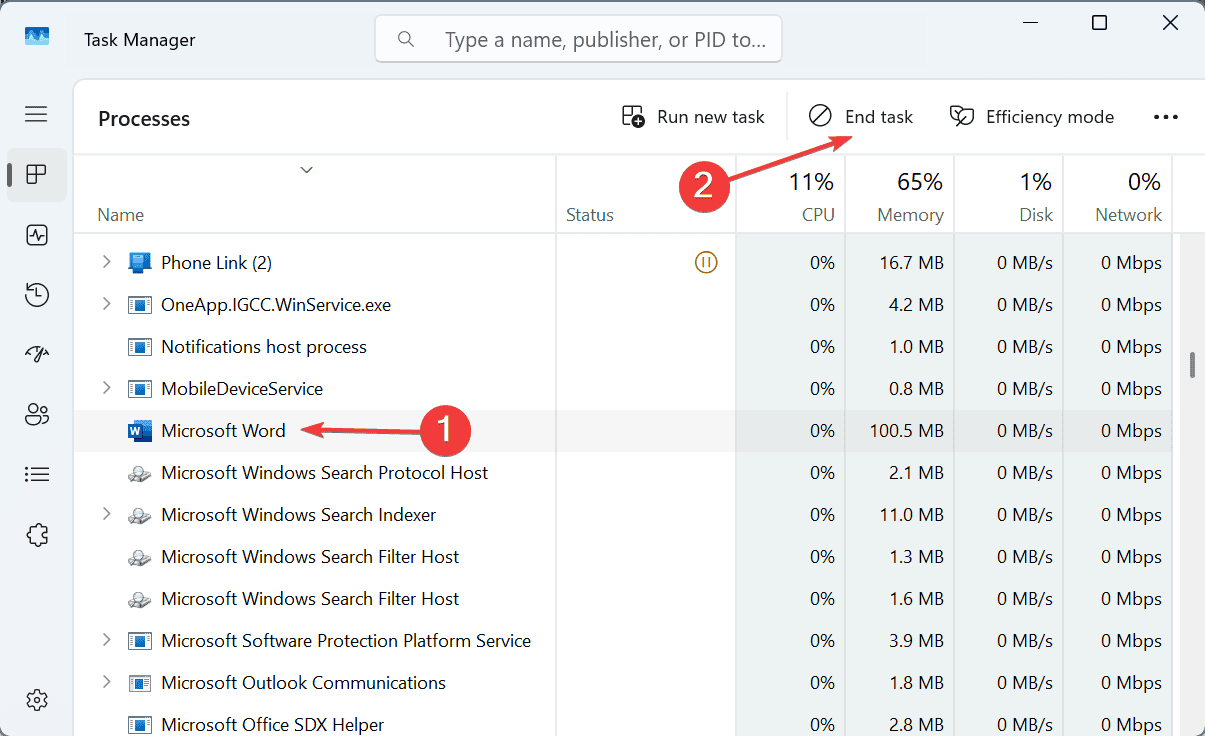Screen dimensions: 1205x736
Task: Collapse the column header chevron above Name
Action: (307, 170)
